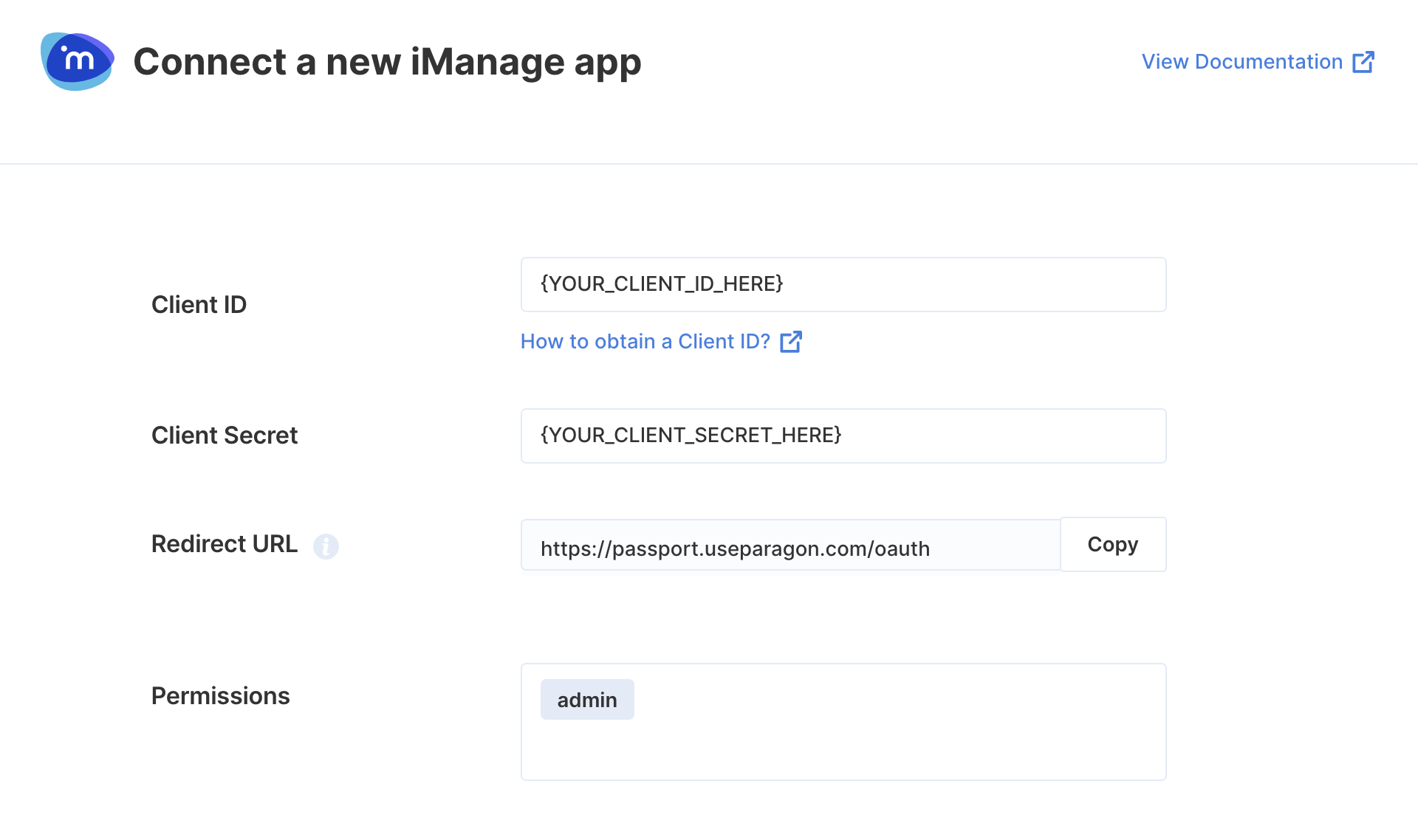1418x840 pixels.
Task: Copy the Redirect URL with Copy button
Action: click(x=1113, y=545)
